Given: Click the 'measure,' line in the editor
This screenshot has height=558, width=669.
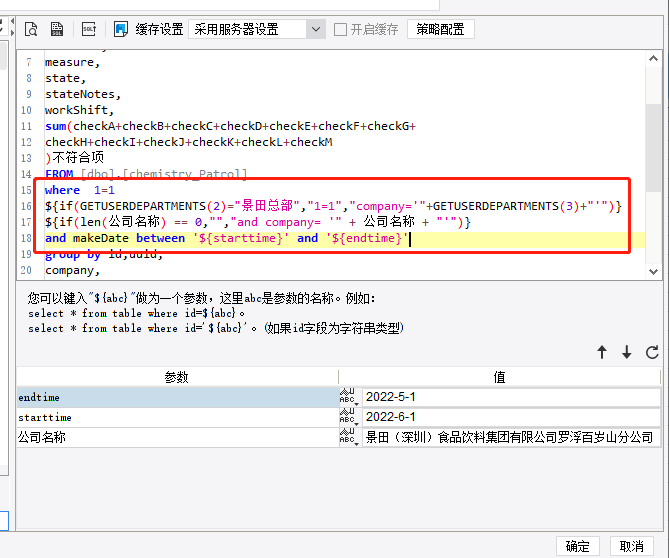Looking at the screenshot, I should [x=73, y=62].
